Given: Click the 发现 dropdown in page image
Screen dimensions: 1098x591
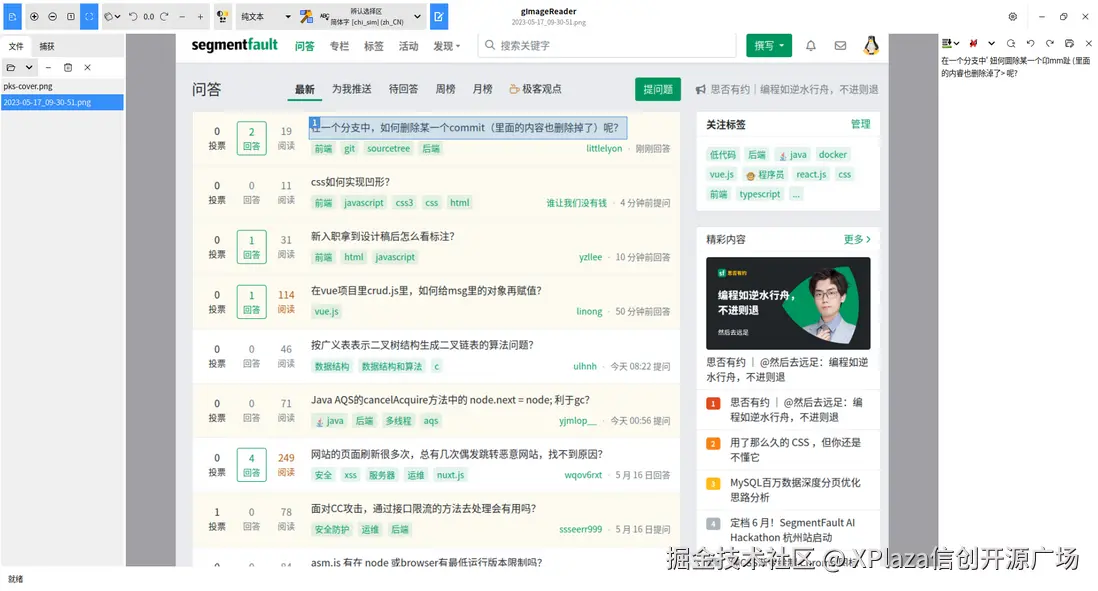Looking at the screenshot, I should tap(447, 46).
